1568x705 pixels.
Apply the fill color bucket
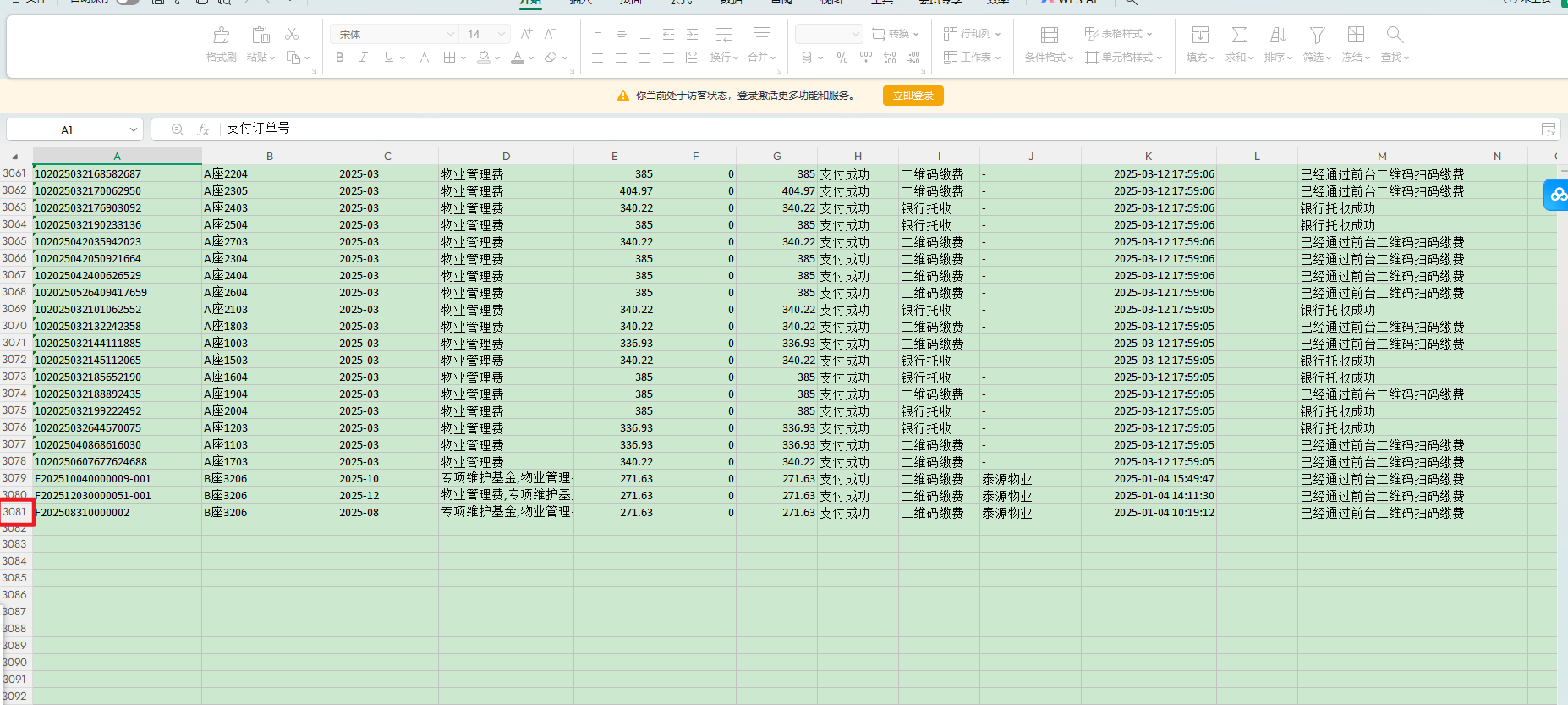484,58
